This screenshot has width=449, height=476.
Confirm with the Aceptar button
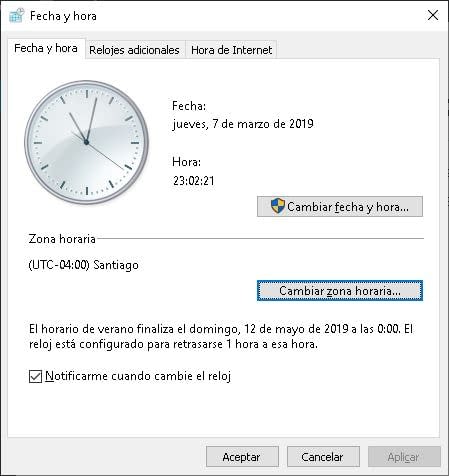point(242,457)
